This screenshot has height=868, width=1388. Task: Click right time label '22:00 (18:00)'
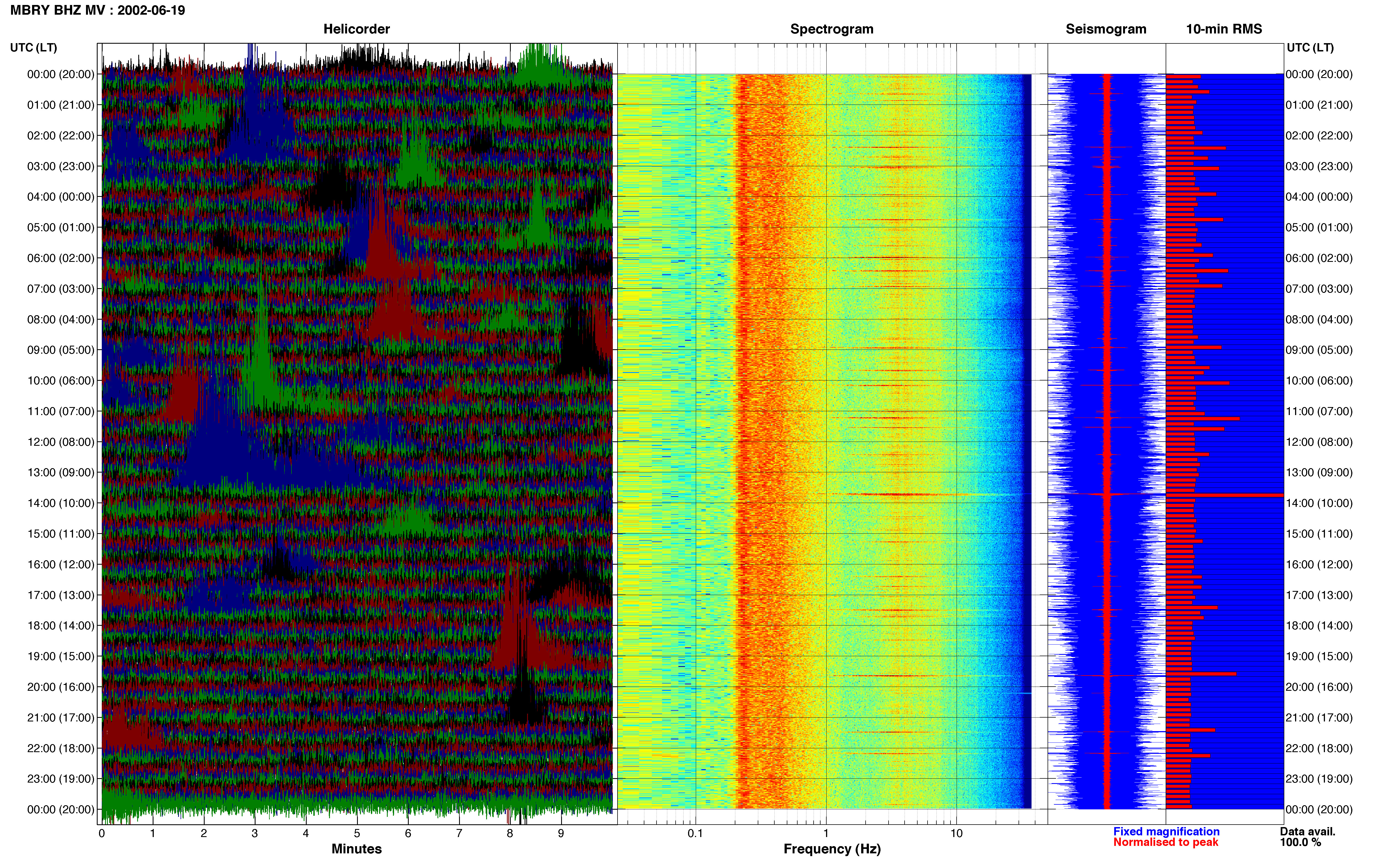click(x=1319, y=749)
